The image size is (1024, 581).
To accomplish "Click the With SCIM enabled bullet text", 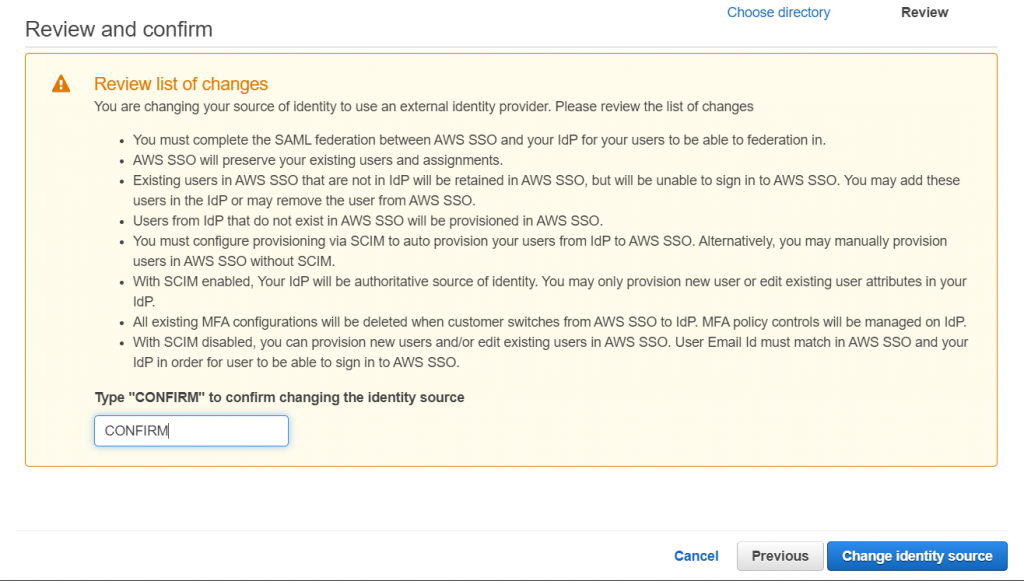I will pos(549,291).
